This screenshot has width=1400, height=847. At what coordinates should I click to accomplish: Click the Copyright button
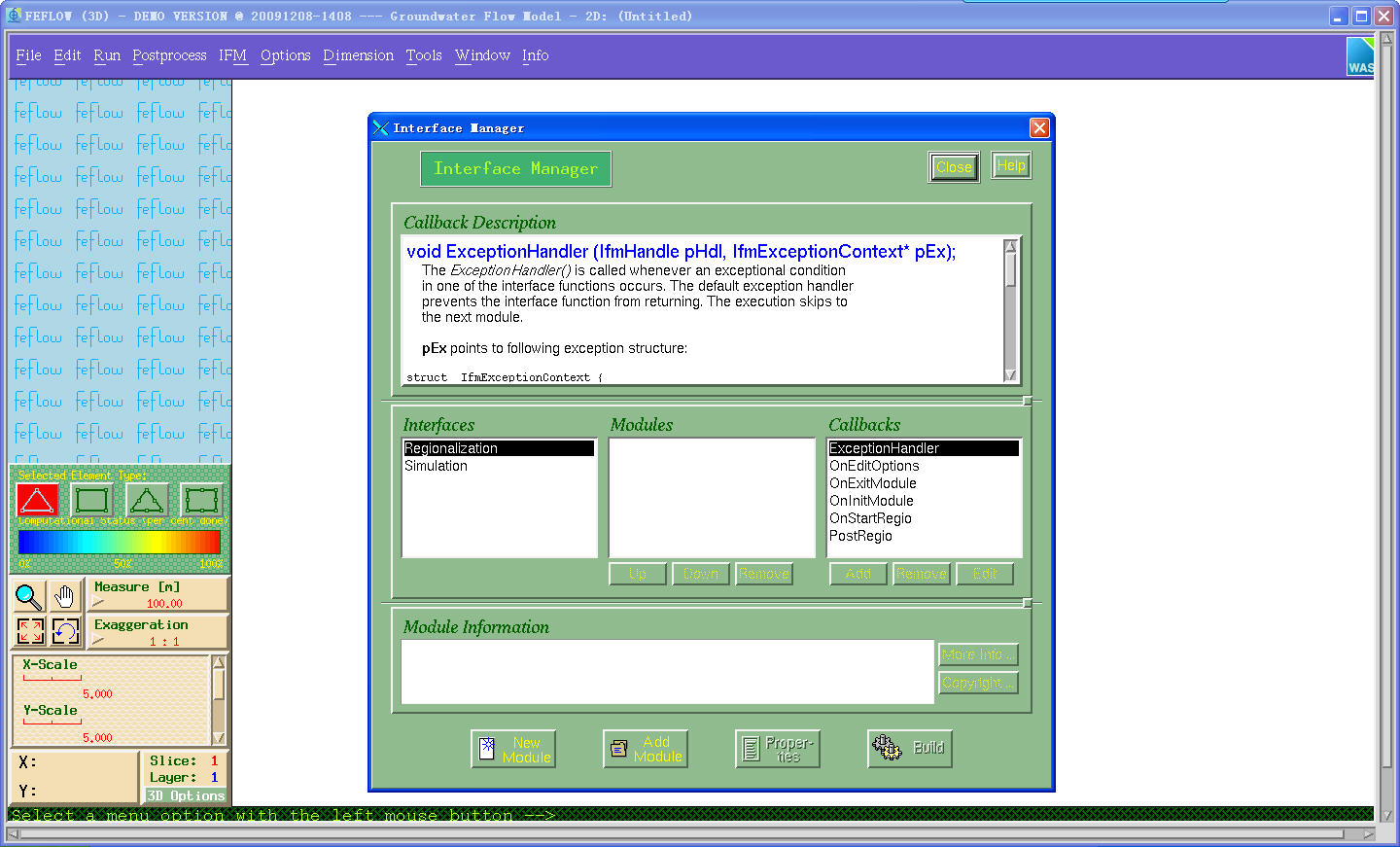978,683
